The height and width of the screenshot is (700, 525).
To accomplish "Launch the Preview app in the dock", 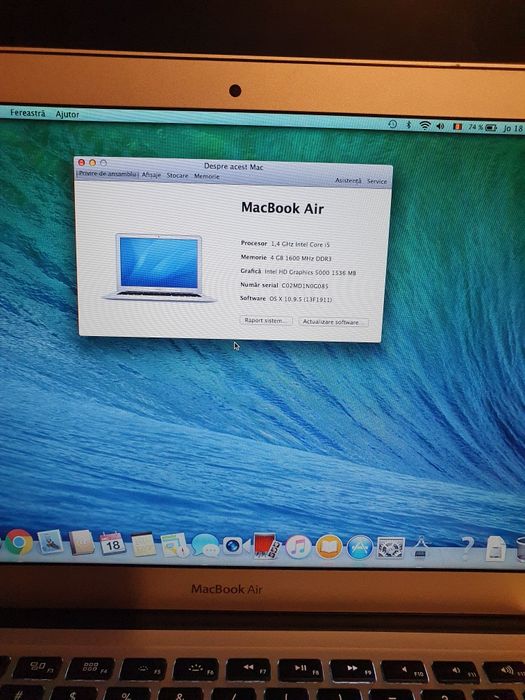I will click(x=50, y=542).
